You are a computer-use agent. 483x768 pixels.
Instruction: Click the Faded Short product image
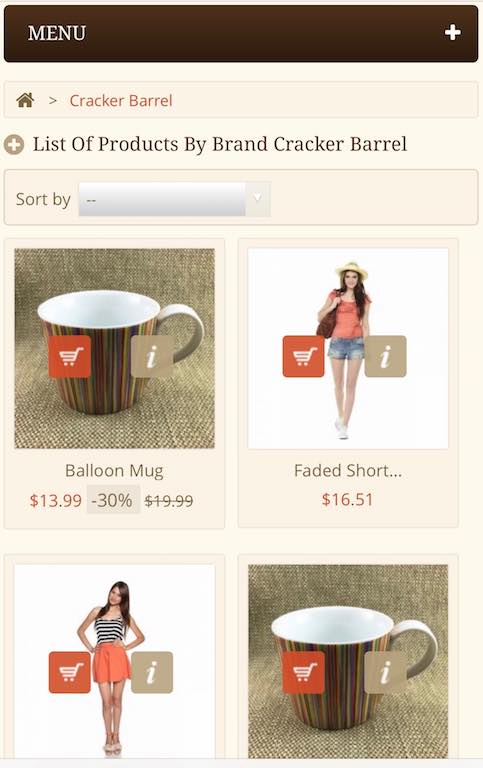coord(348,348)
